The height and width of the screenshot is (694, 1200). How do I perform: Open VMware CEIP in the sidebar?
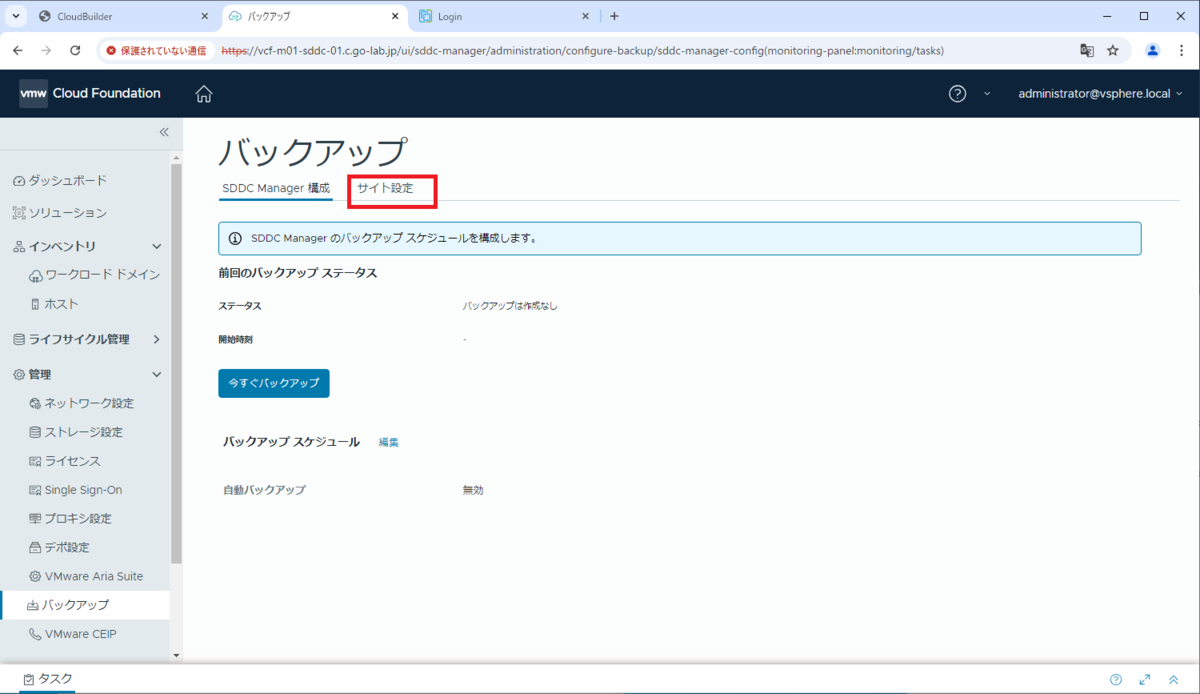tap(74, 634)
